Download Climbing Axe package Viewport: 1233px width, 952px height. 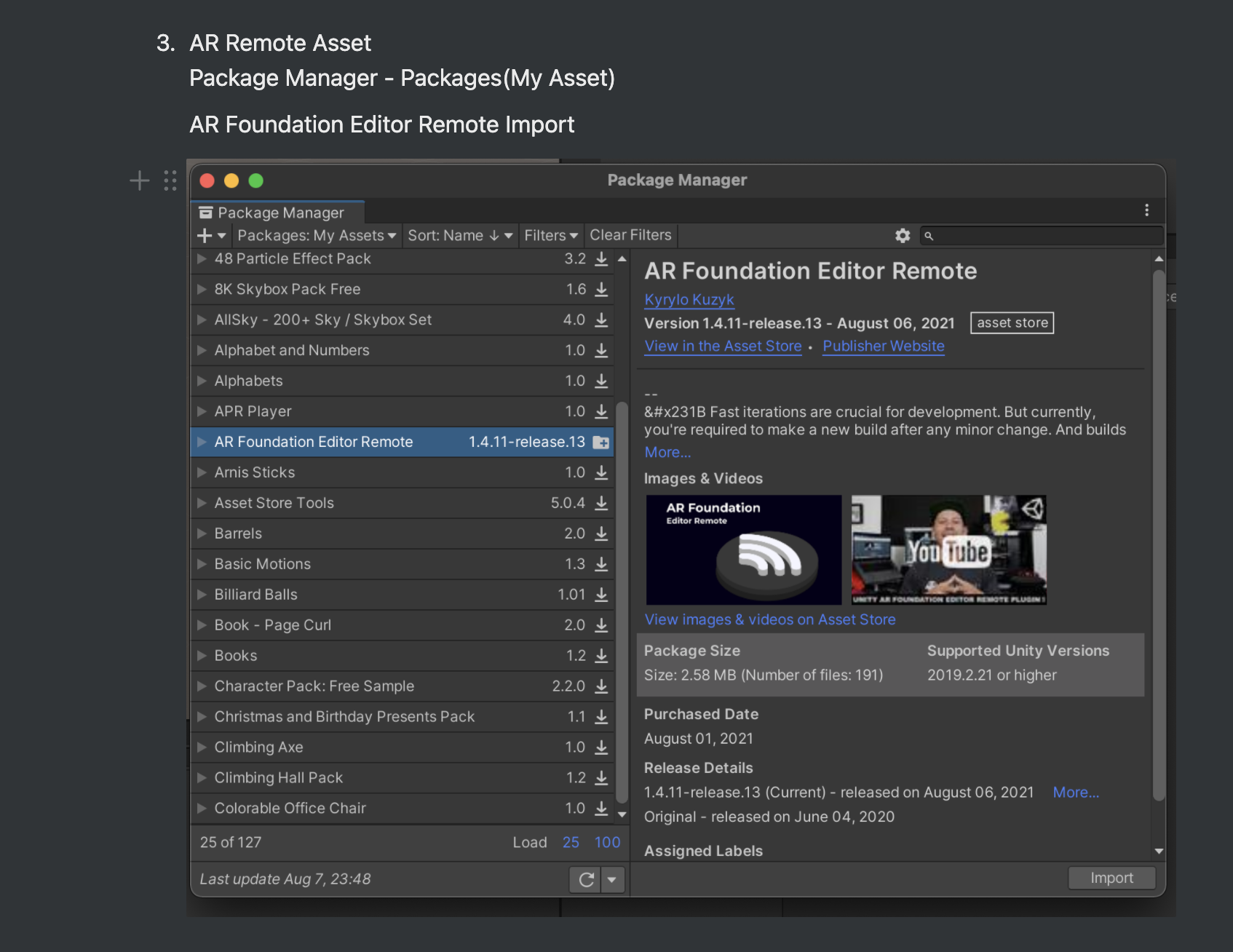601,748
